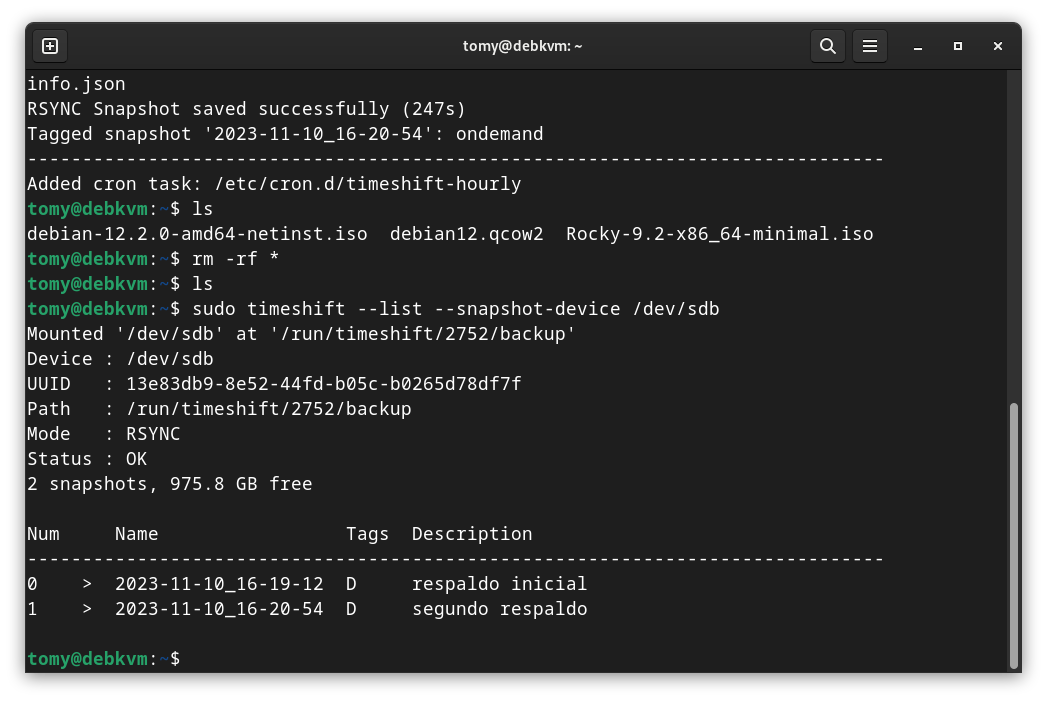The width and height of the screenshot is (1047, 701).
Task: Close the terminal window
Action: [x=998, y=46]
